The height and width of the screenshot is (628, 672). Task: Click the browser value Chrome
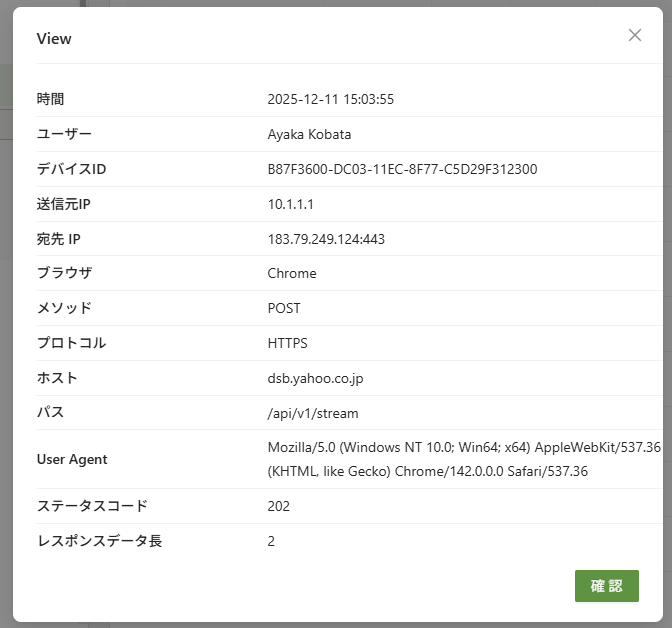coord(292,273)
